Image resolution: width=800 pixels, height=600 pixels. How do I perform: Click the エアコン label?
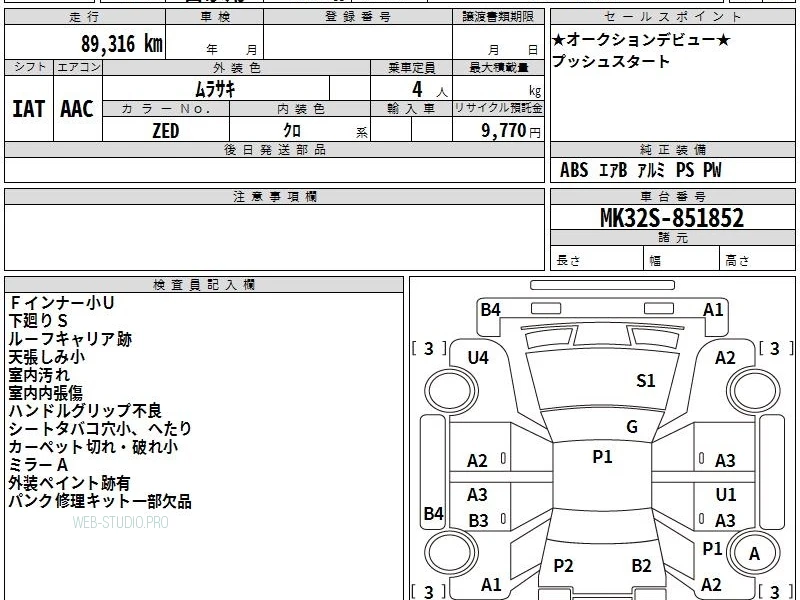[x=78, y=67]
